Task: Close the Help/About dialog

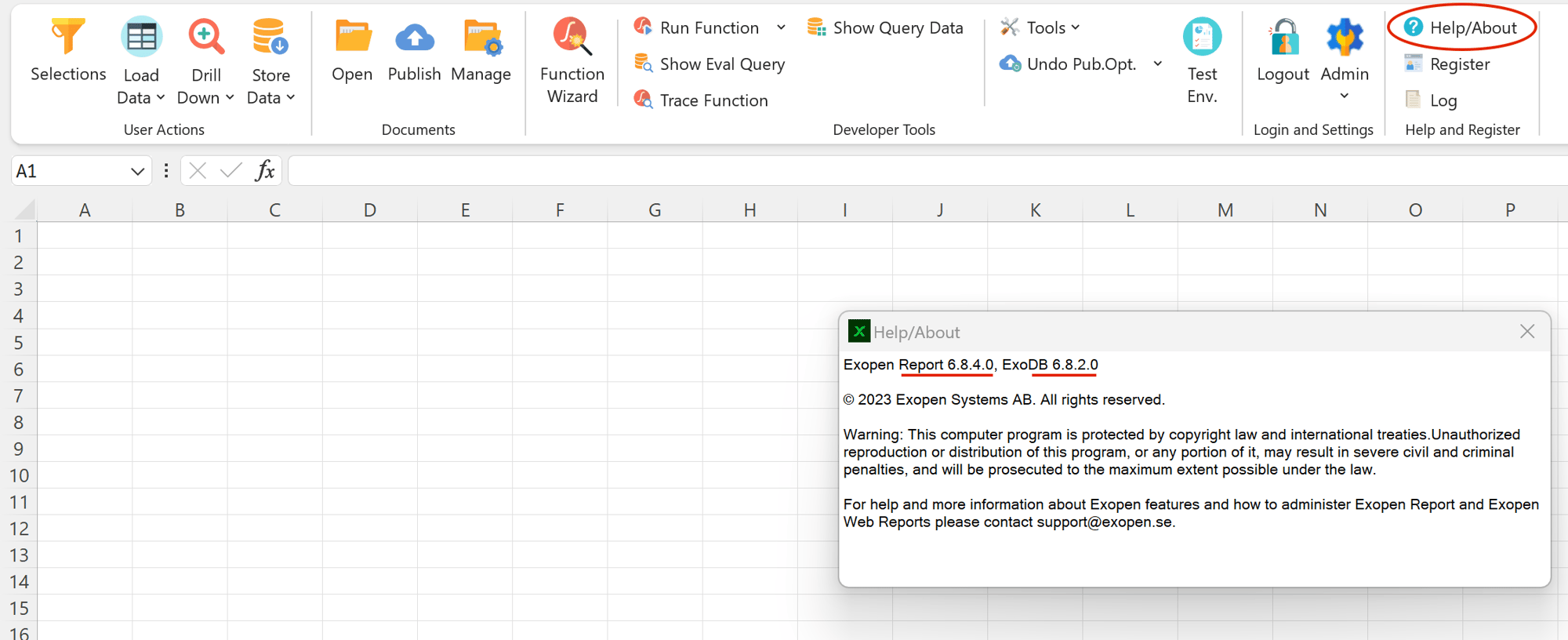Action: [x=1527, y=332]
